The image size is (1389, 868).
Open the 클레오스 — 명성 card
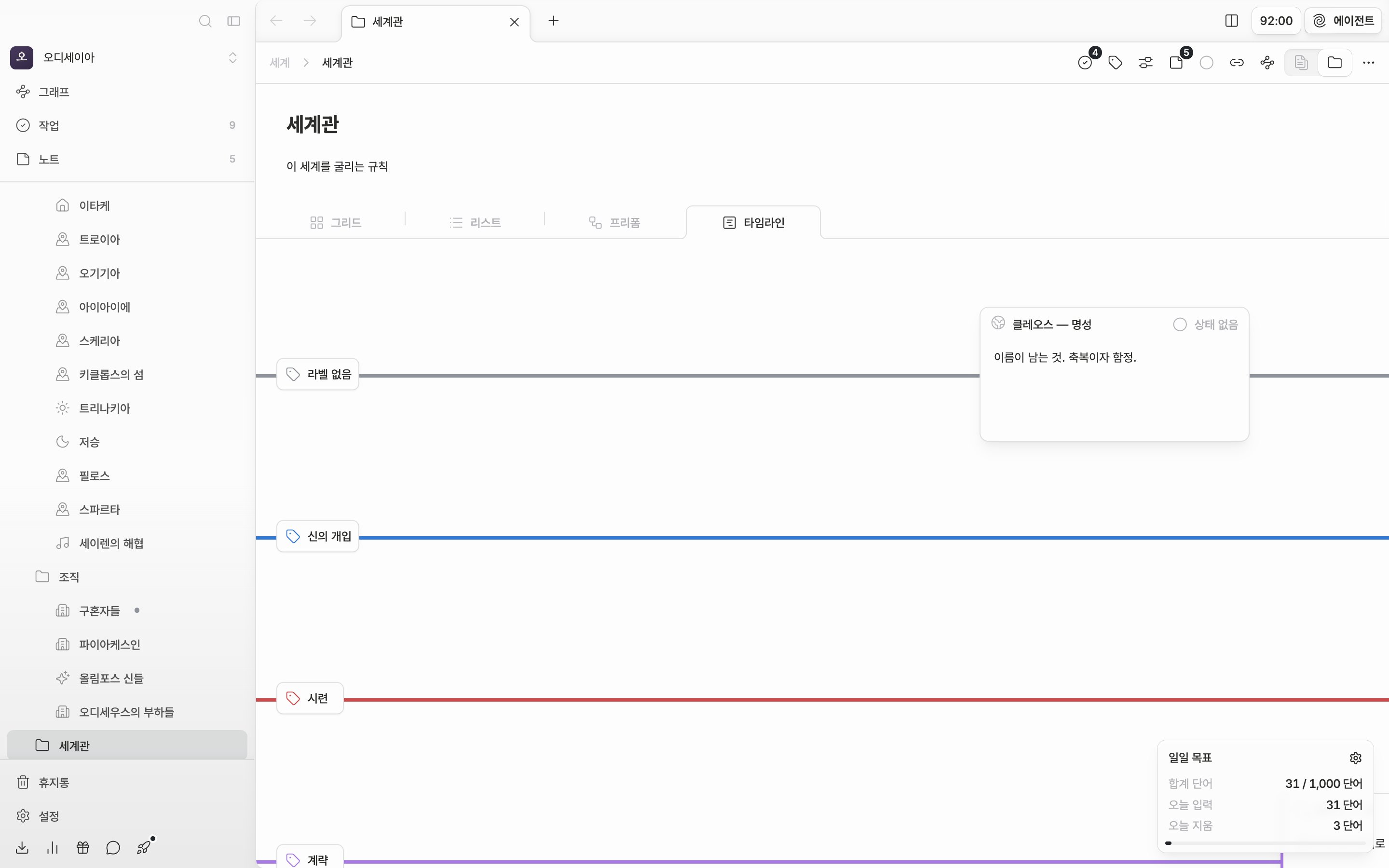[1114, 374]
